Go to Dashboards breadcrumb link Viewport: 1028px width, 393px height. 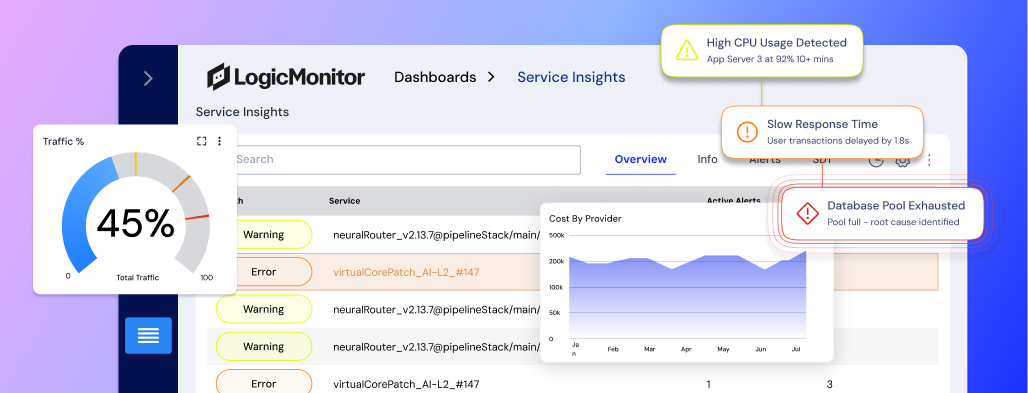point(435,77)
